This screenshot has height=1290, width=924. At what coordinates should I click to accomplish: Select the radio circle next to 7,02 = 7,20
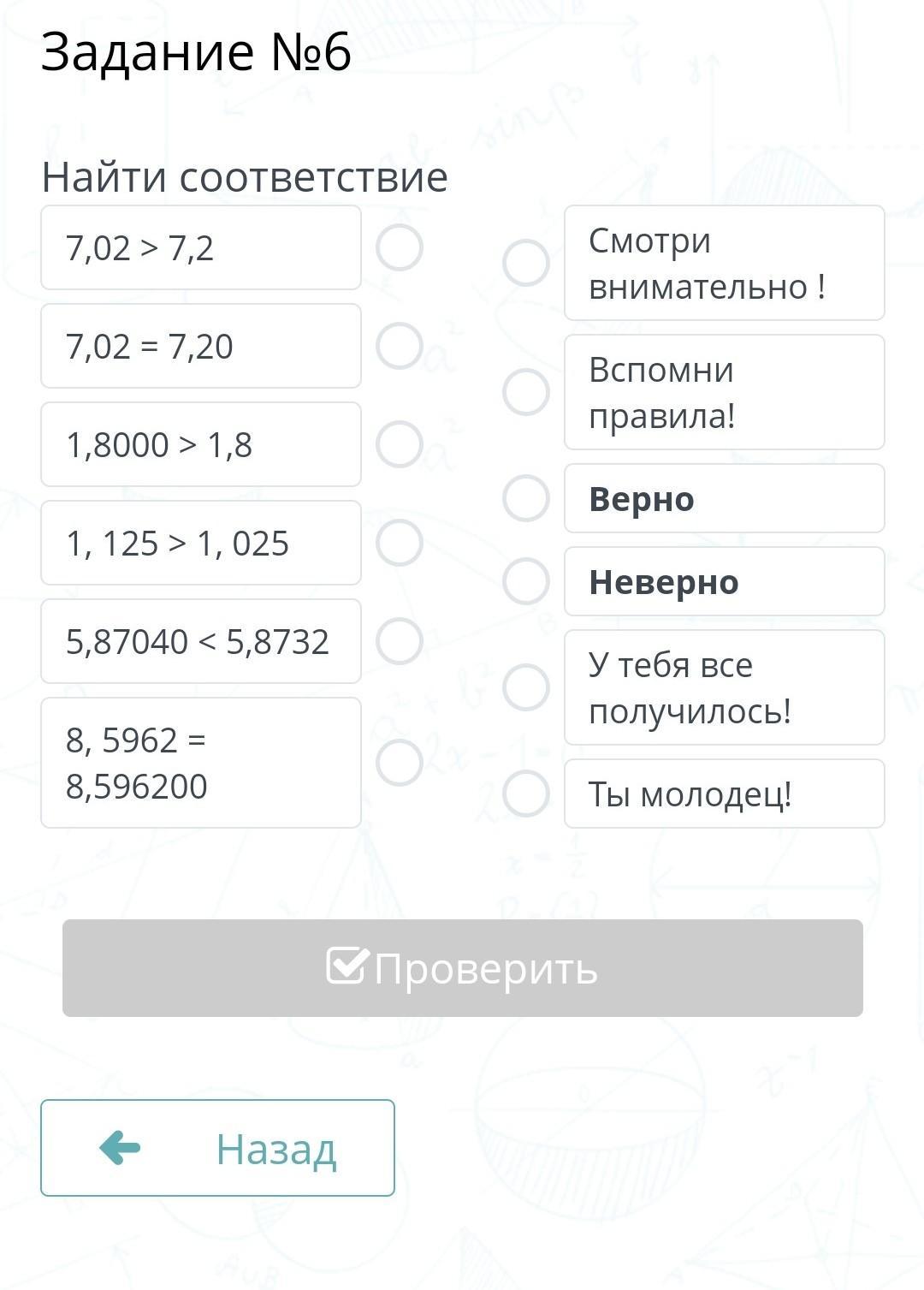coord(400,346)
